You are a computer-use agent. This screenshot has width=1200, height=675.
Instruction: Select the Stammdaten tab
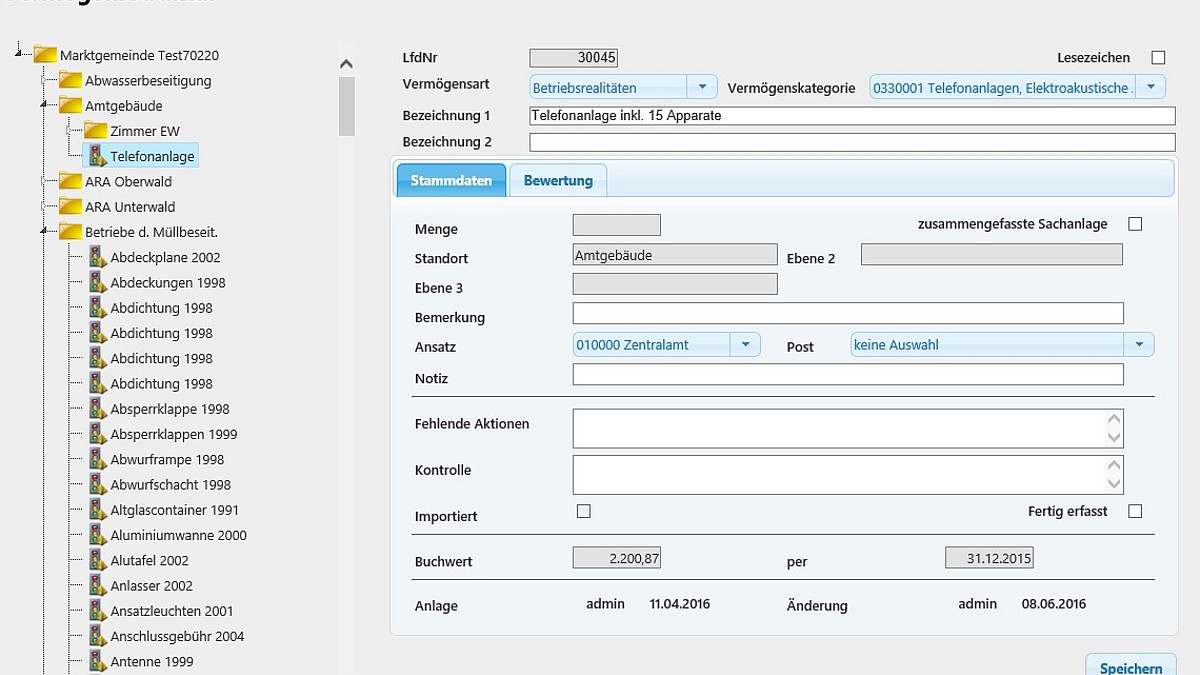pyautogui.click(x=451, y=181)
